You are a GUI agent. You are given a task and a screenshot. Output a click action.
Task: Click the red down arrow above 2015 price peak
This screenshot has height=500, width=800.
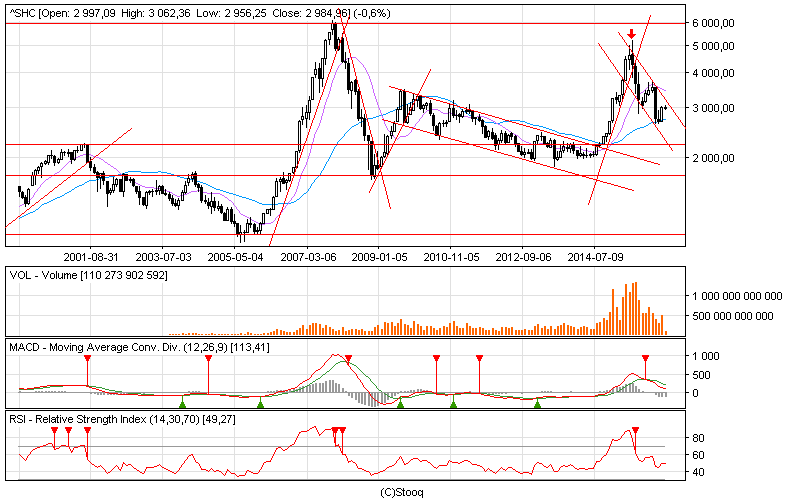pyautogui.click(x=632, y=34)
